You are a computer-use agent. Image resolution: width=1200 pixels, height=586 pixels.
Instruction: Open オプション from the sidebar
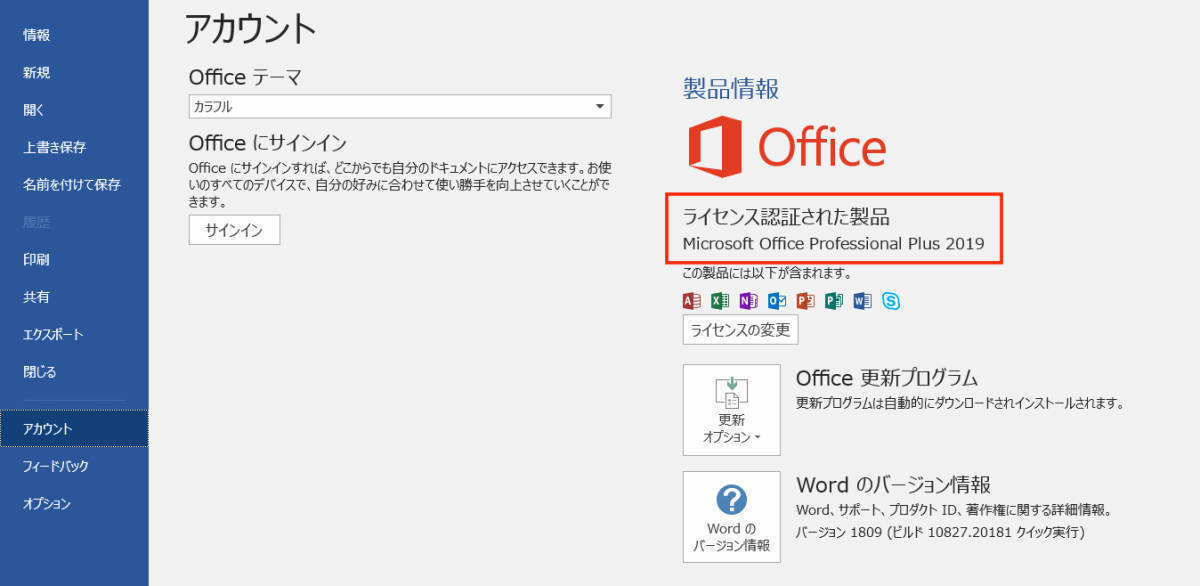[47, 503]
